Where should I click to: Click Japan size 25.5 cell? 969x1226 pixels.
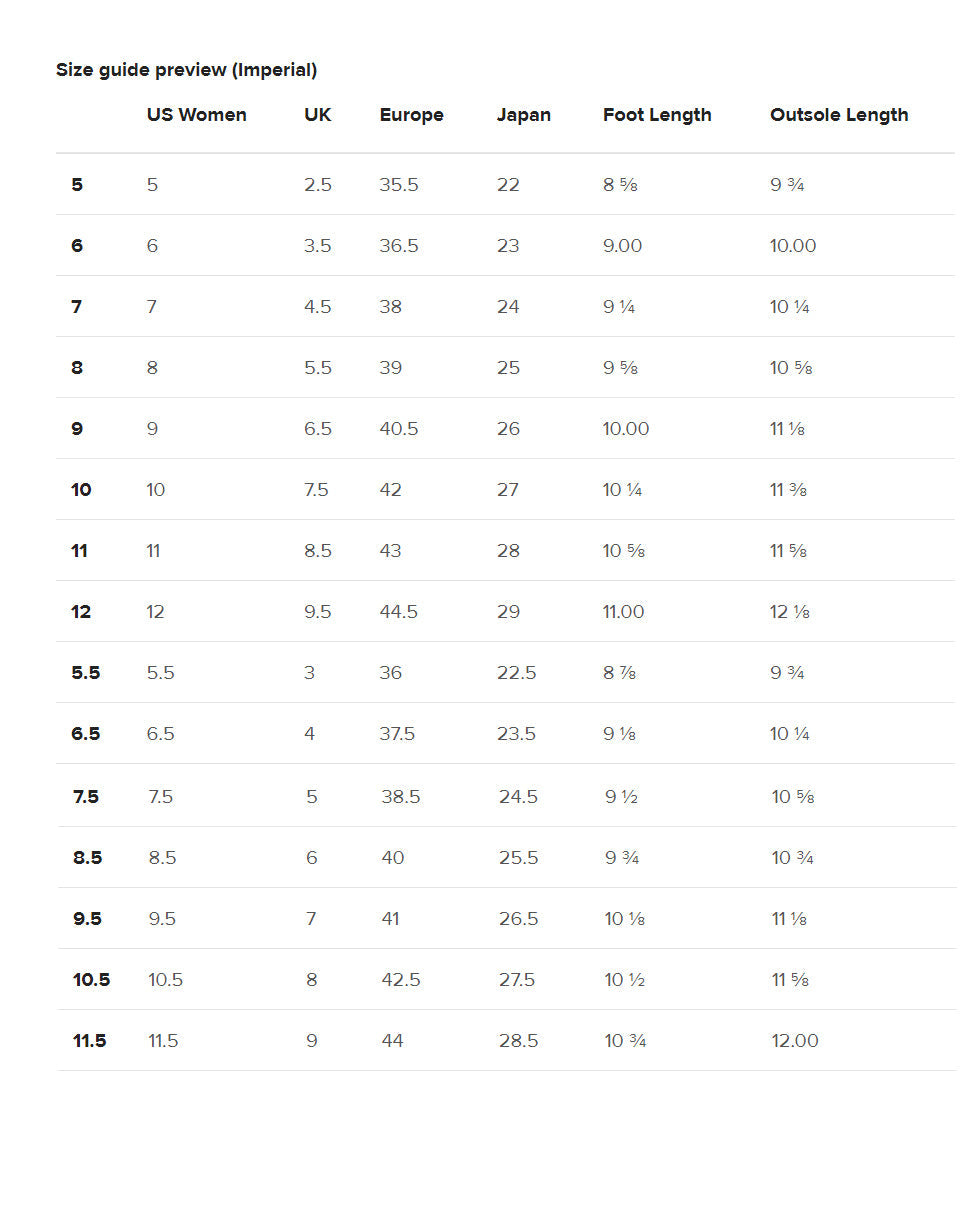pyautogui.click(x=518, y=858)
